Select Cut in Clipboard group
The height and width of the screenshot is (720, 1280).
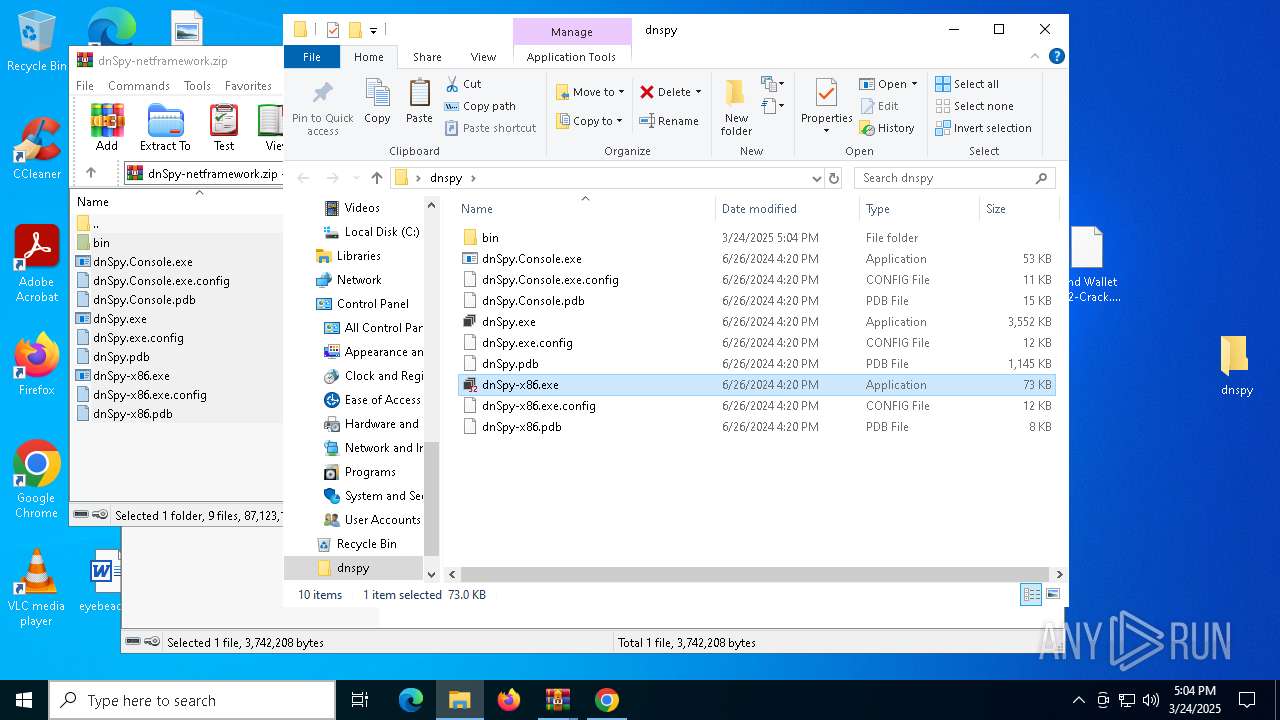[464, 84]
